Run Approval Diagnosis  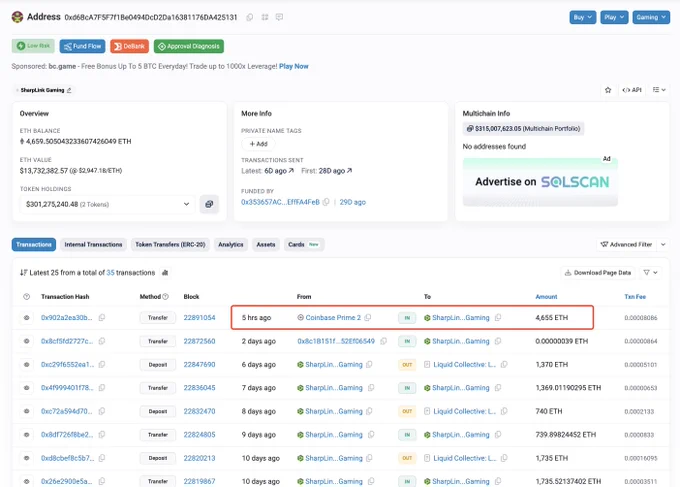189,46
